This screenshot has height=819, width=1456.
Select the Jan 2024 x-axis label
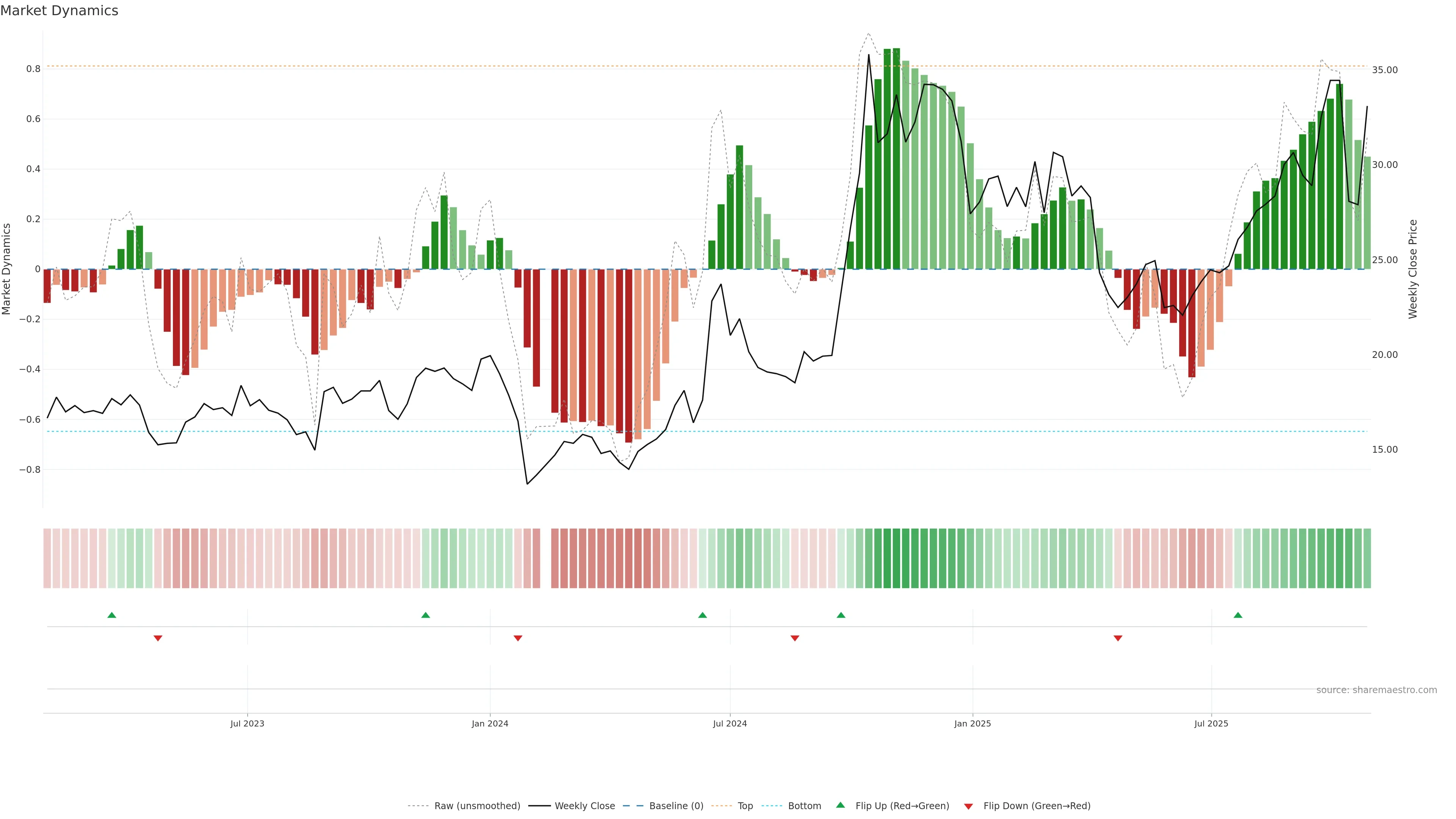point(490,723)
